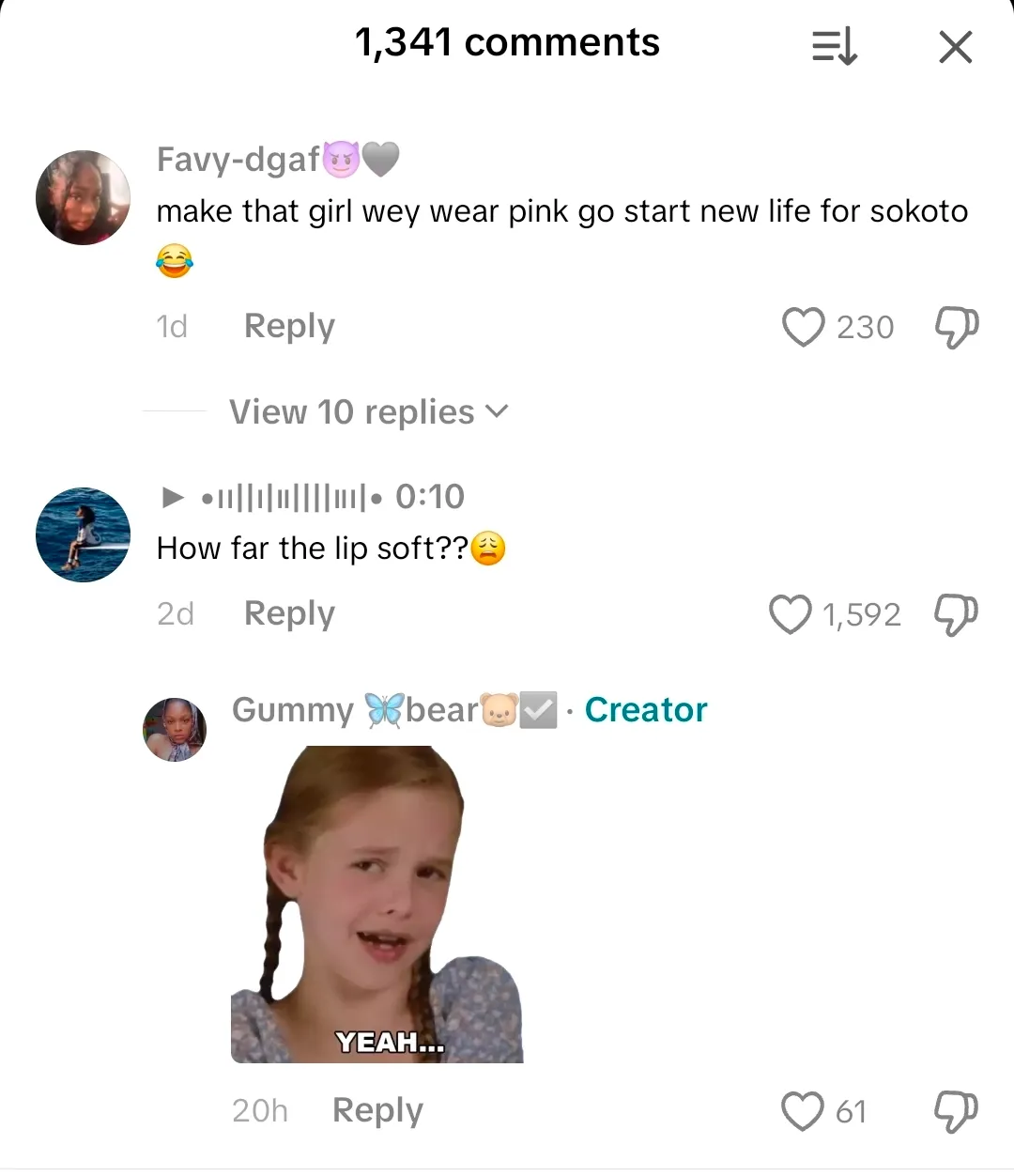
Task: Open Favy-dgaf's profile picture
Action: click(83, 197)
